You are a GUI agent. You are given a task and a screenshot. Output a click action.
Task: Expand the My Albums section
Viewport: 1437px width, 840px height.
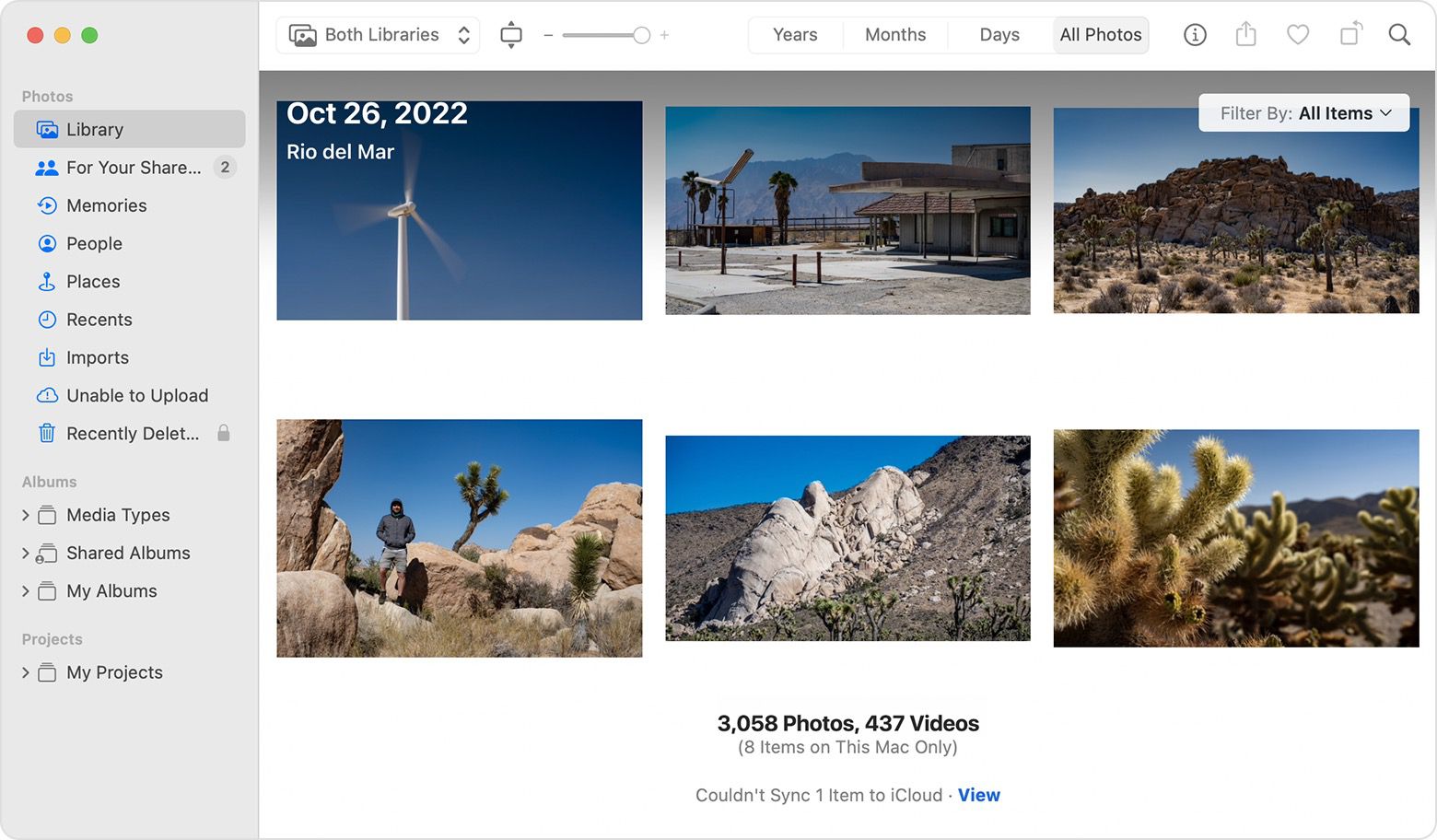[25, 590]
